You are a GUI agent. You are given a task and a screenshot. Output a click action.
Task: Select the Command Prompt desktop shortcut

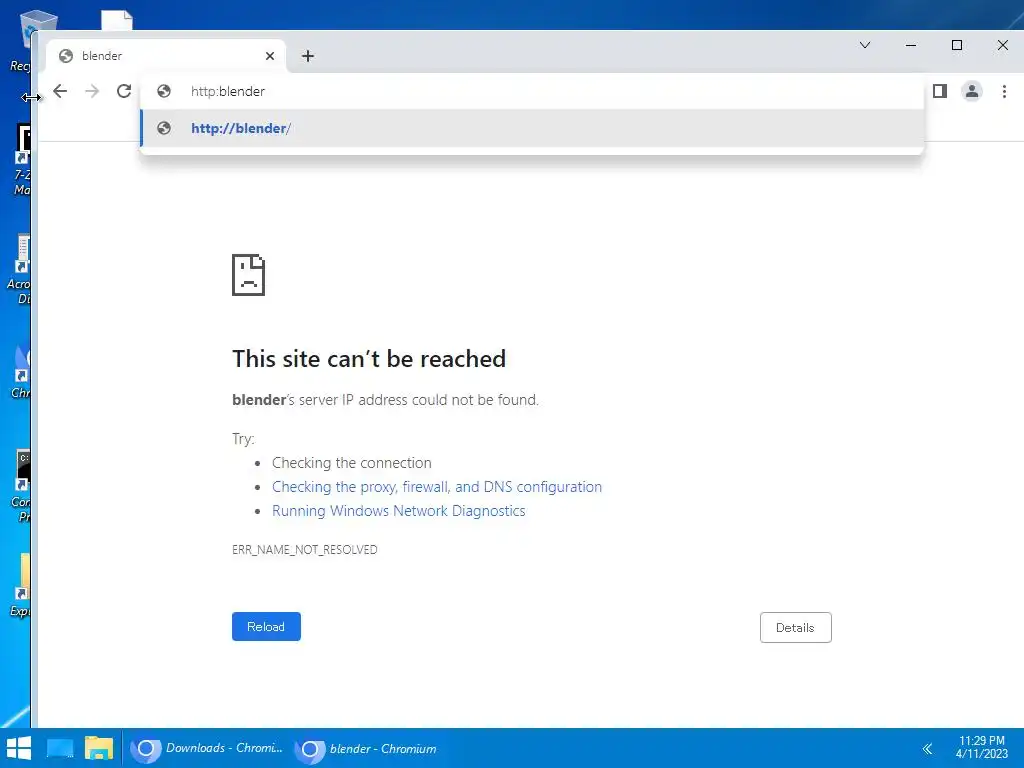(x=21, y=487)
